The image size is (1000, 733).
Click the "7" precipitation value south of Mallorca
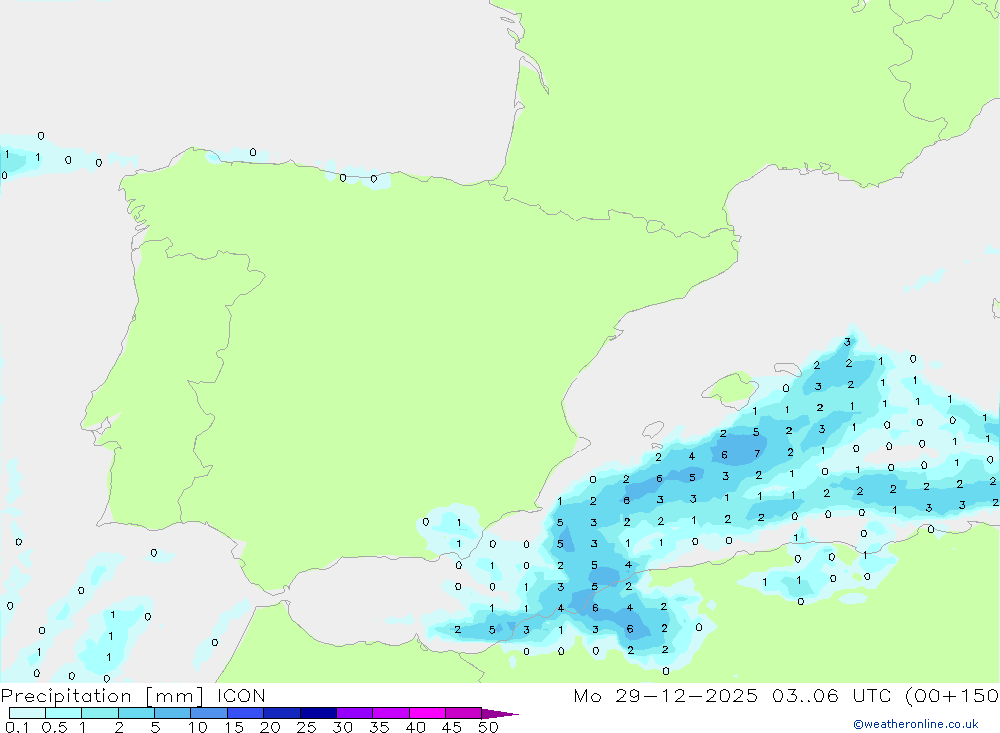[758, 454]
